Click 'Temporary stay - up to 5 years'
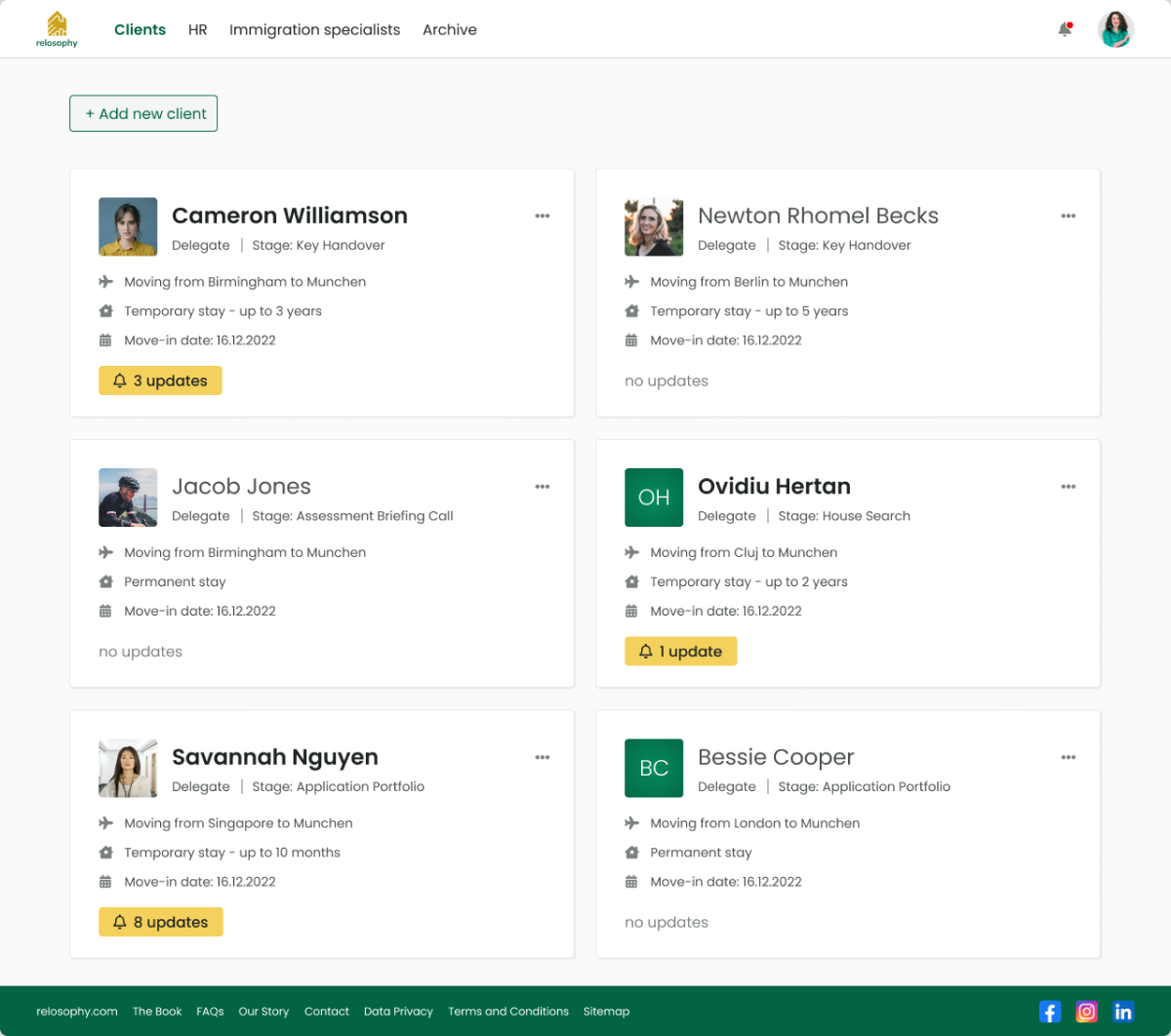The width and height of the screenshot is (1171, 1036). click(x=749, y=311)
